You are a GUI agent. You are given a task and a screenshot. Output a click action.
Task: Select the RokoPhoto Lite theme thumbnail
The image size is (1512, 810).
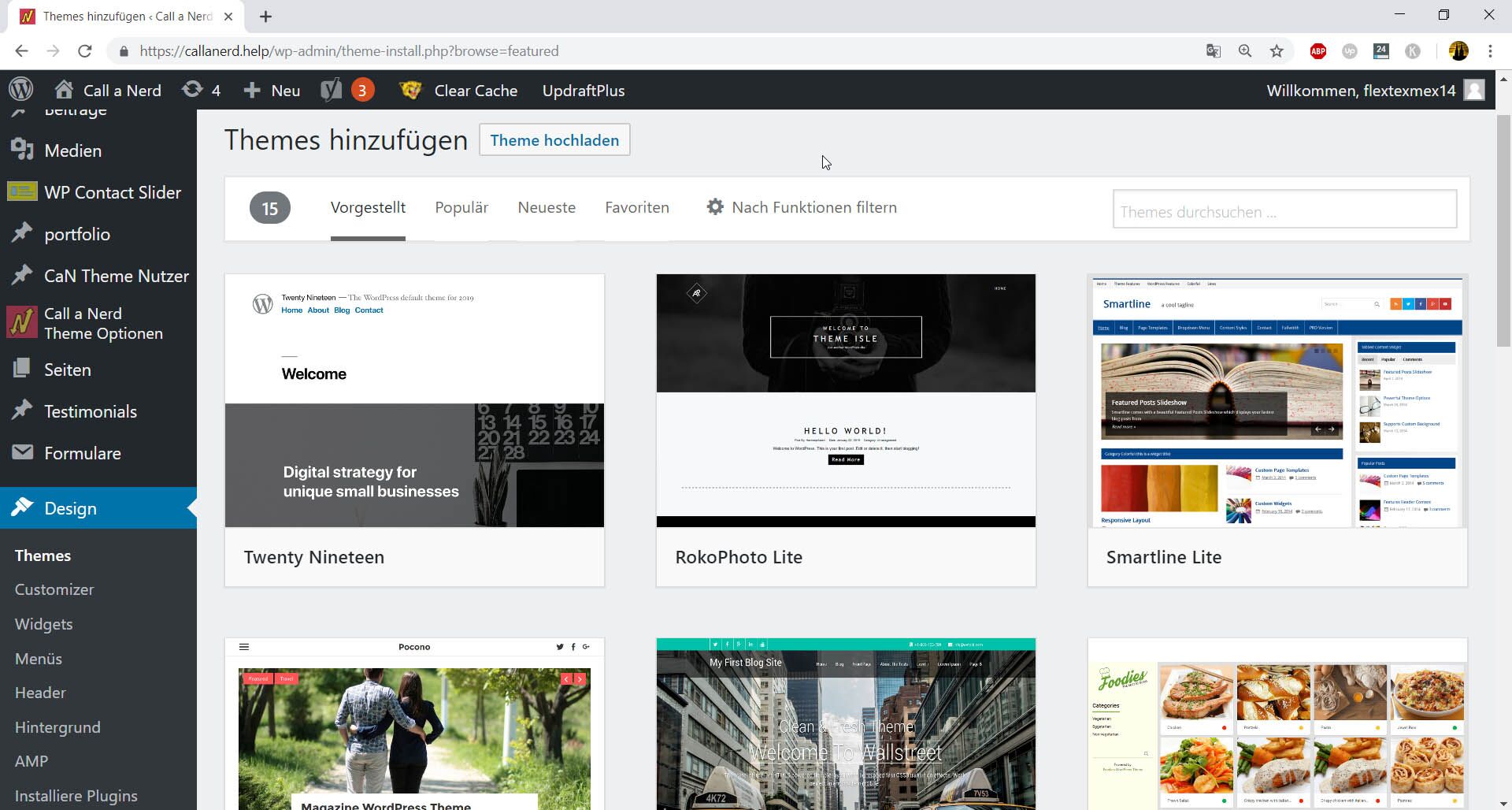[x=846, y=400]
